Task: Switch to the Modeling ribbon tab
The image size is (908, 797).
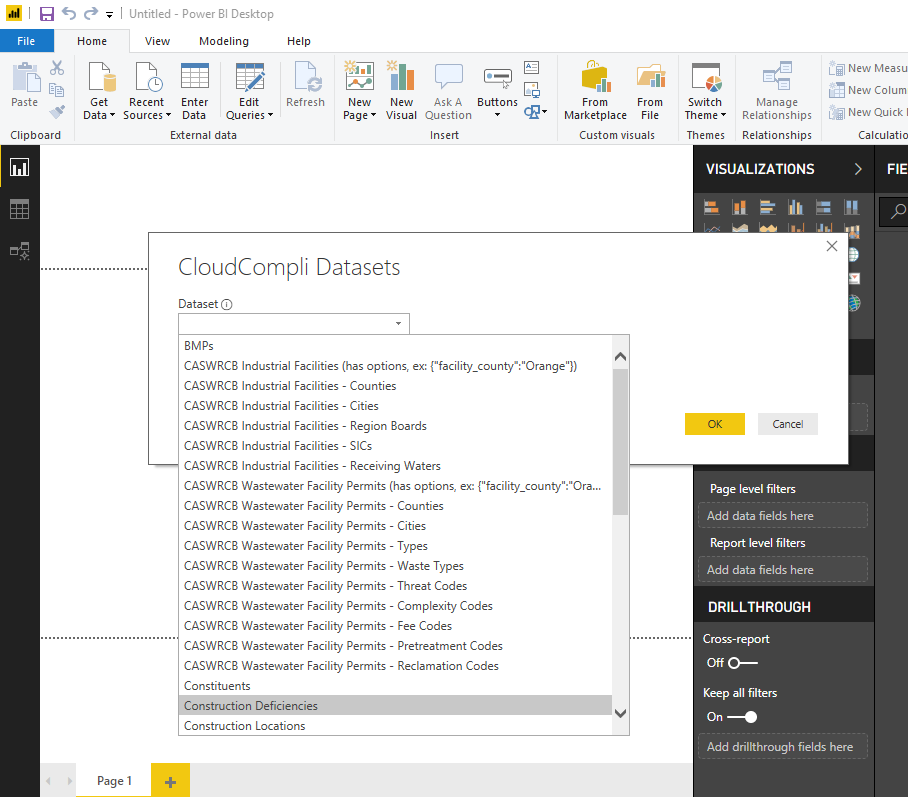Action: [x=224, y=41]
